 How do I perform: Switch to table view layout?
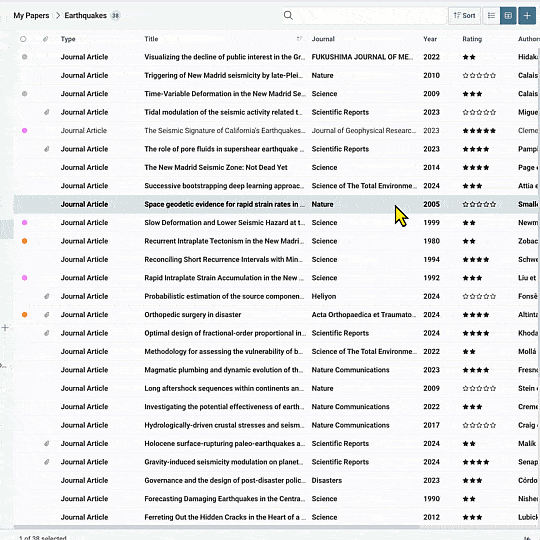508,15
